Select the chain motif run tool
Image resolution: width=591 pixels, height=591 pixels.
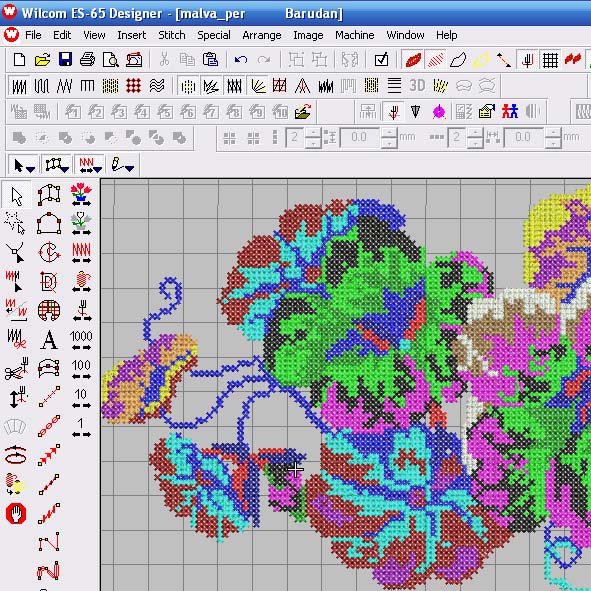[49, 426]
